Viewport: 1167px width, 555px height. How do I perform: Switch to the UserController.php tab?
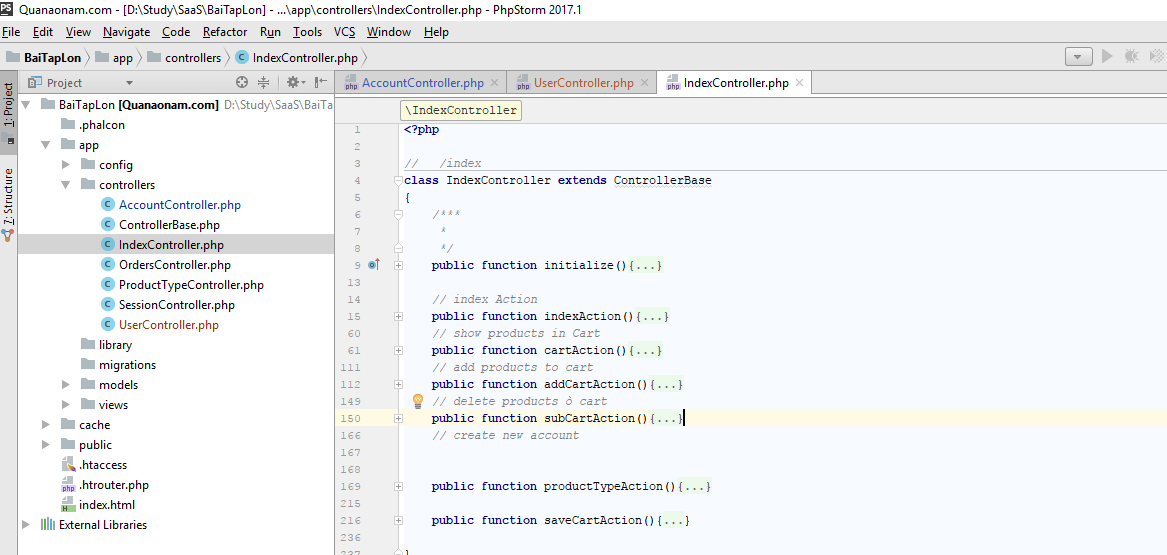tap(583, 83)
